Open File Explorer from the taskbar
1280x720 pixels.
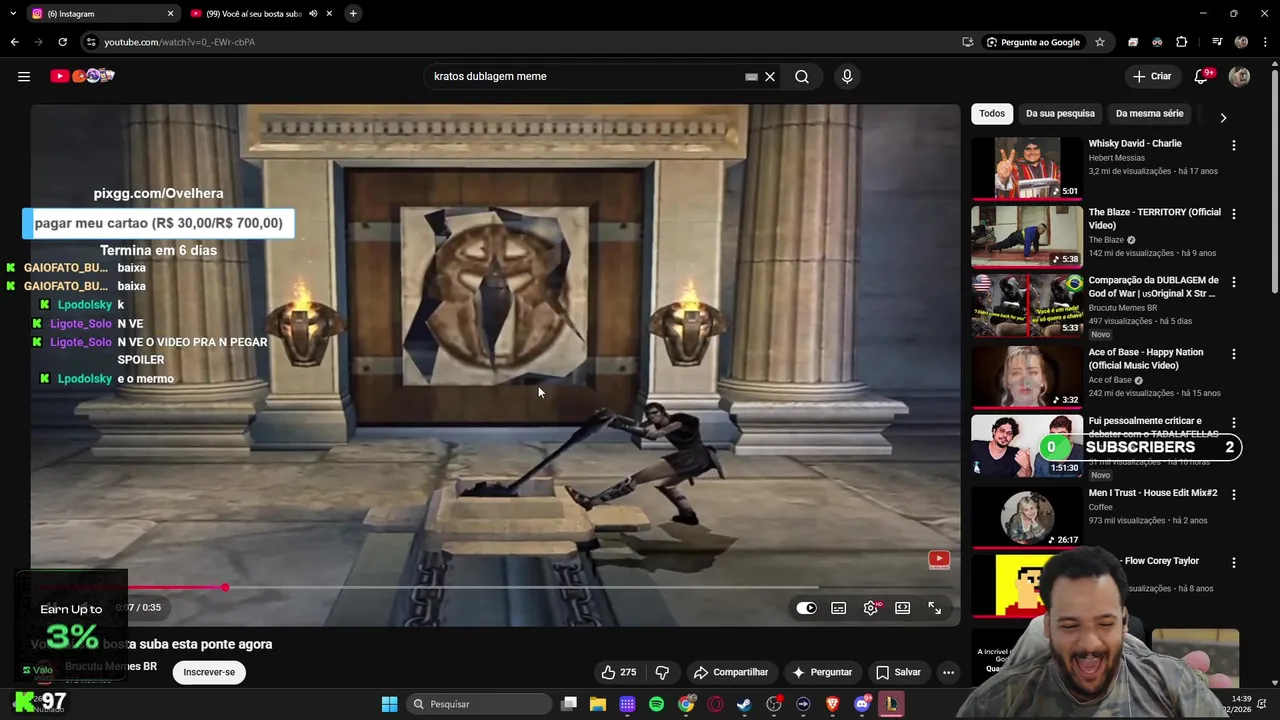coord(598,704)
